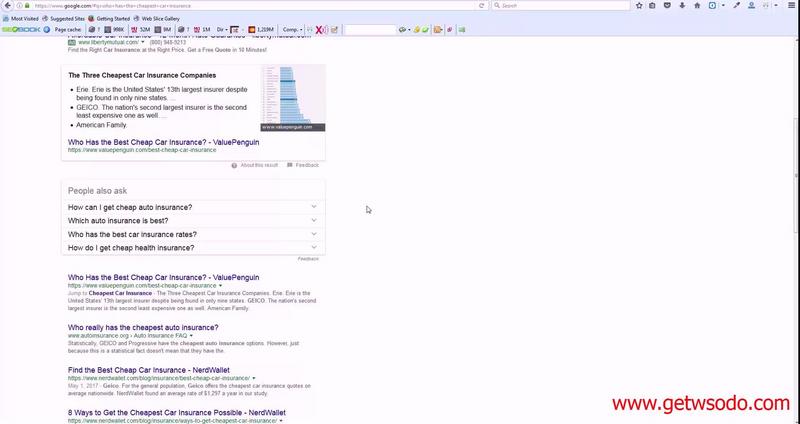800x424 pixels.
Task: Open the Firefox hamburger menu
Action: click(791, 6)
